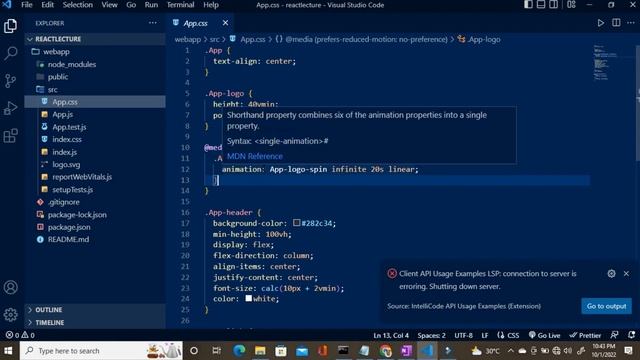Split the editor right
The width and height of the screenshot is (640, 360).
(x=616, y=23)
